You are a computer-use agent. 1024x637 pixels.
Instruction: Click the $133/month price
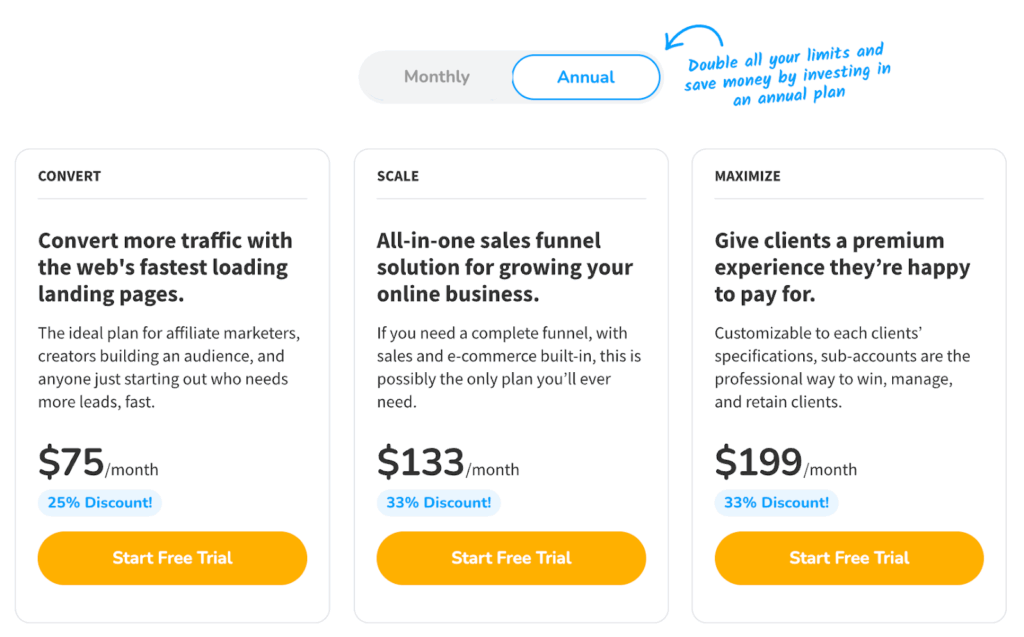448,464
